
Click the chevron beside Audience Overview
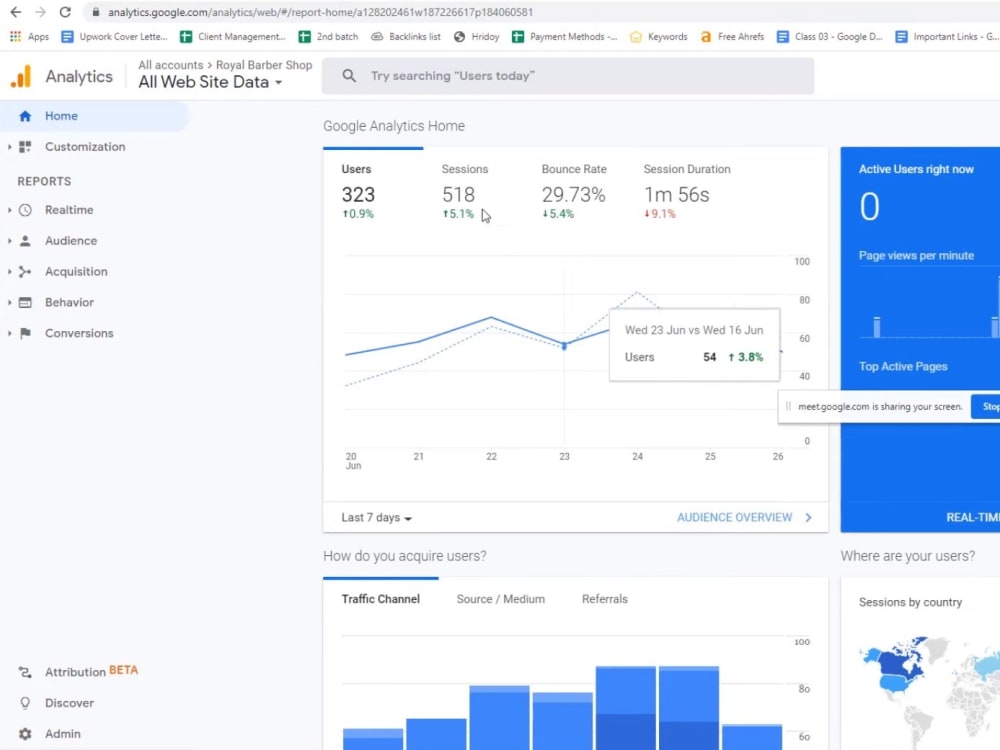[x=808, y=518]
